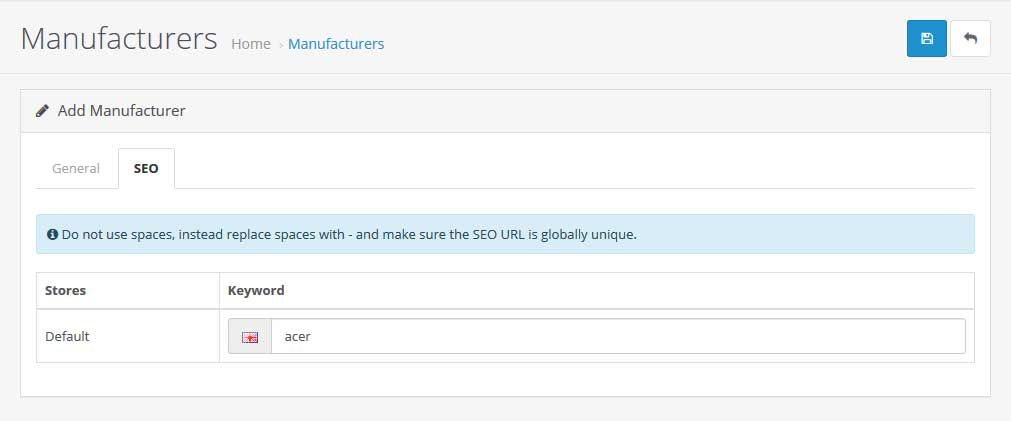Click the Add Manufacturer panel title

[121, 111]
